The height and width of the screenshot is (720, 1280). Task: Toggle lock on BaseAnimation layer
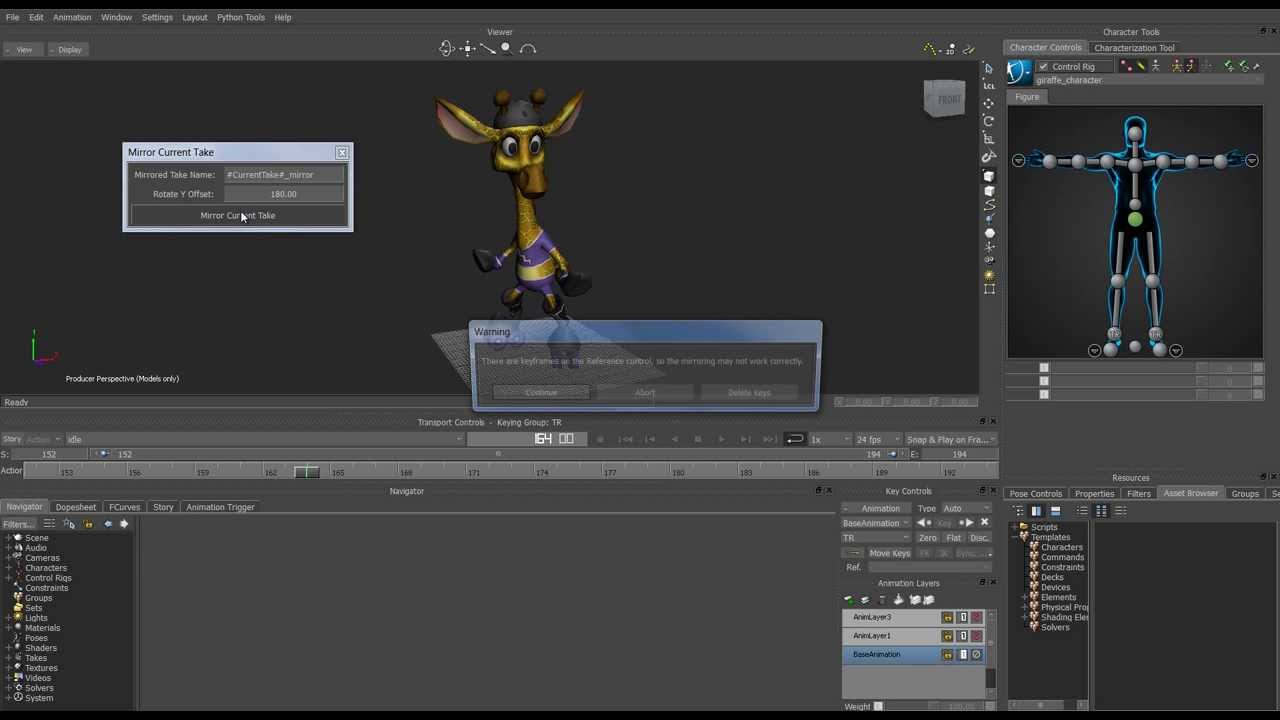point(947,655)
